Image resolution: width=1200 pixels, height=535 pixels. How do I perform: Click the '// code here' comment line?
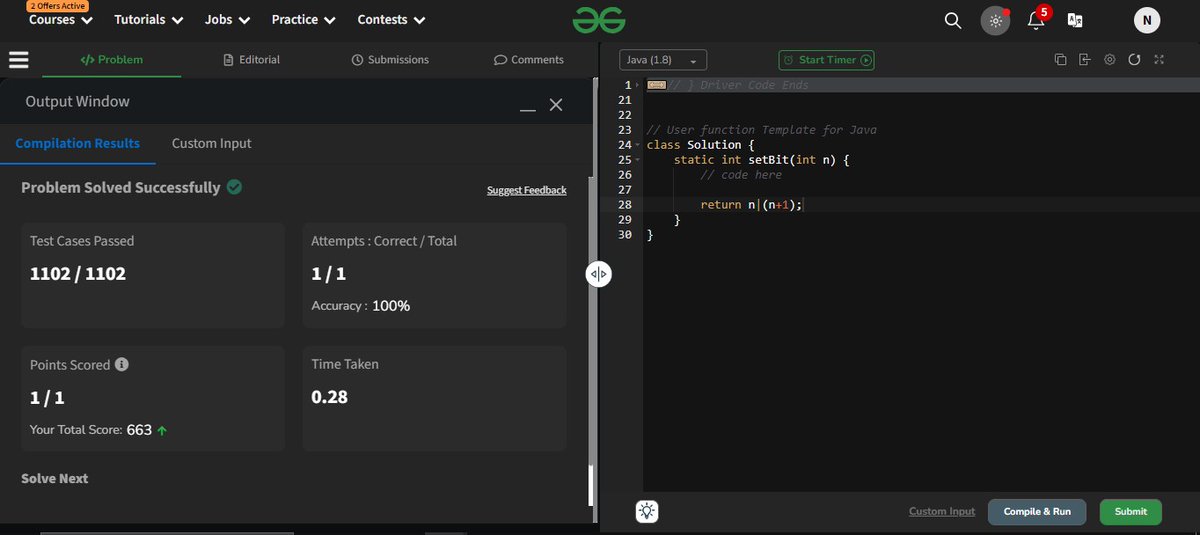click(741, 175)
